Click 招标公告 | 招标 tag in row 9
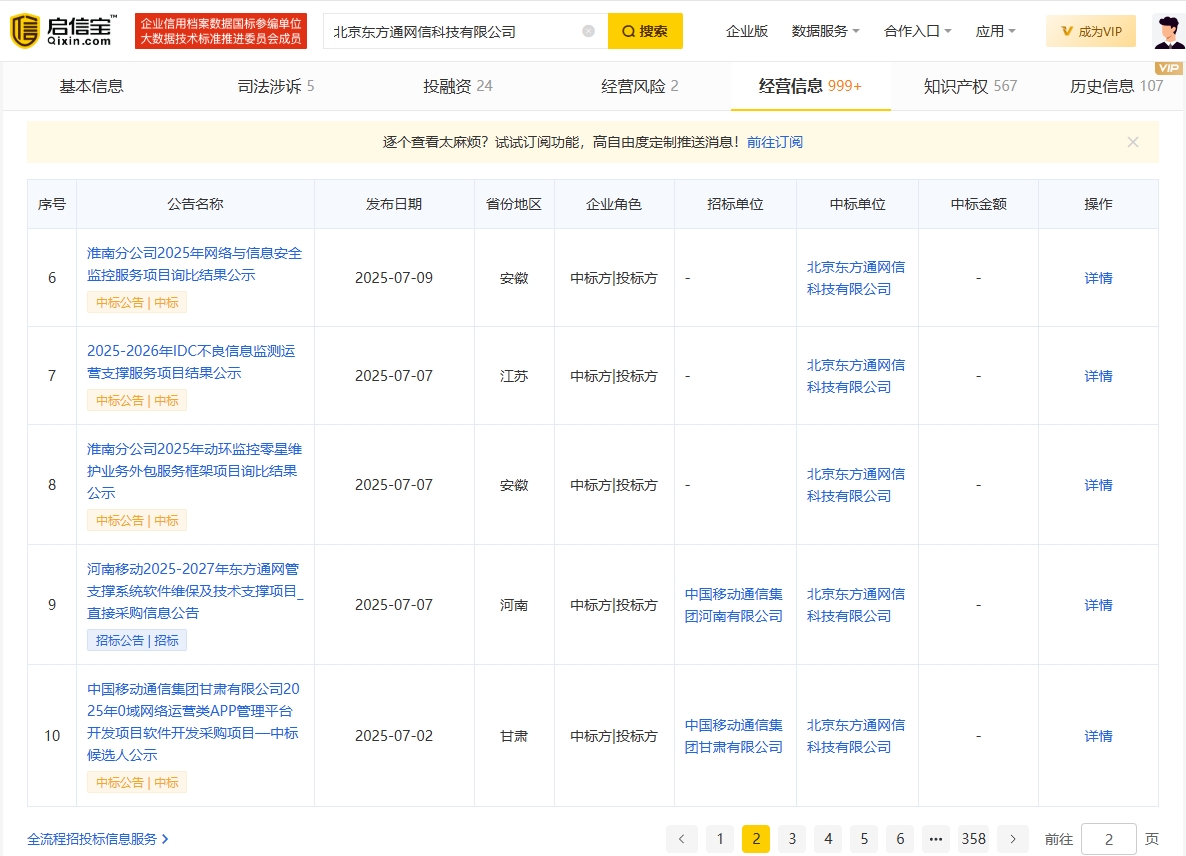This screenshot has width=1186, height=856. (x=137, y=640)
